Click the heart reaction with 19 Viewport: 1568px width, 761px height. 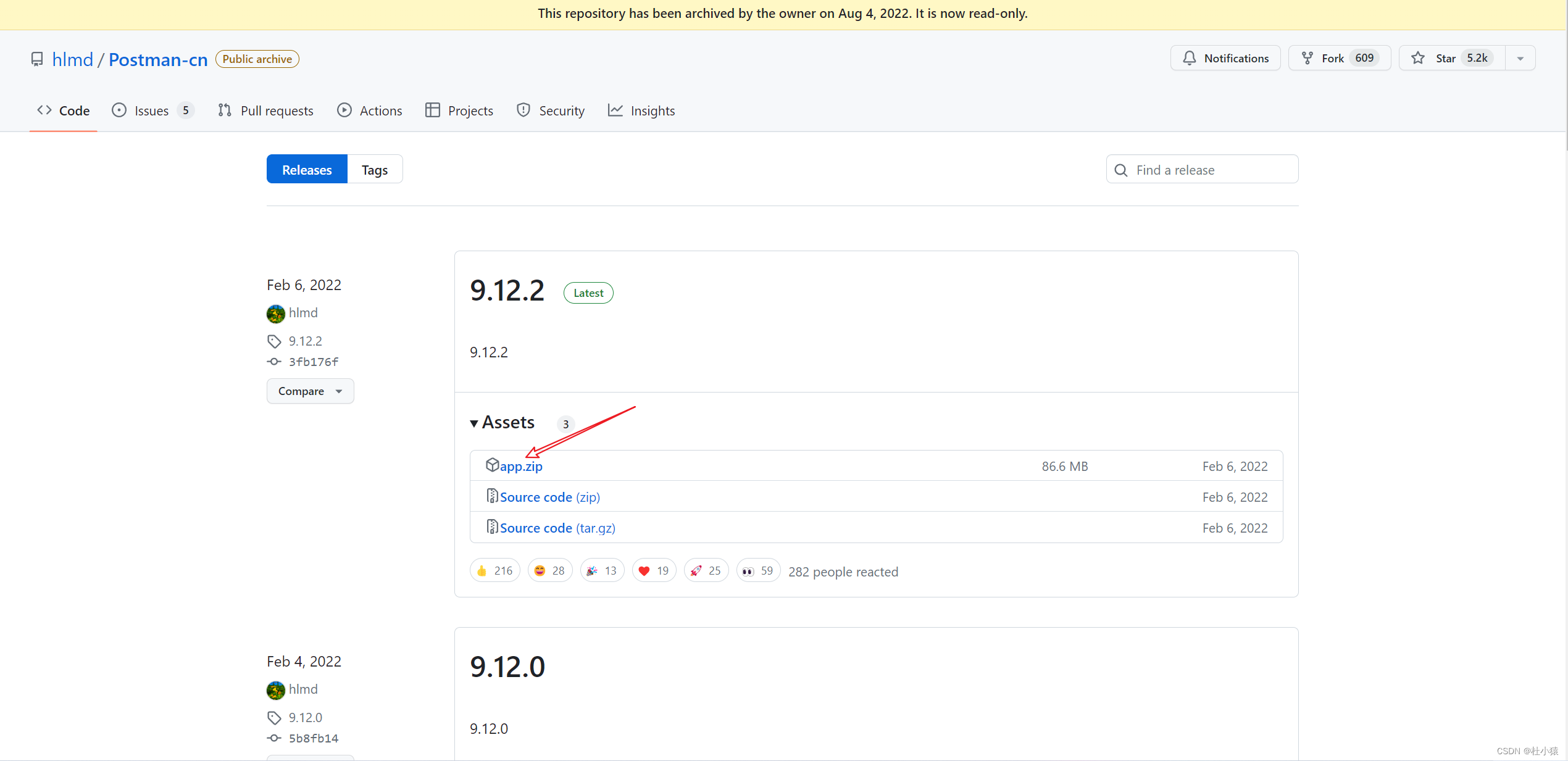tap(654, 571)
